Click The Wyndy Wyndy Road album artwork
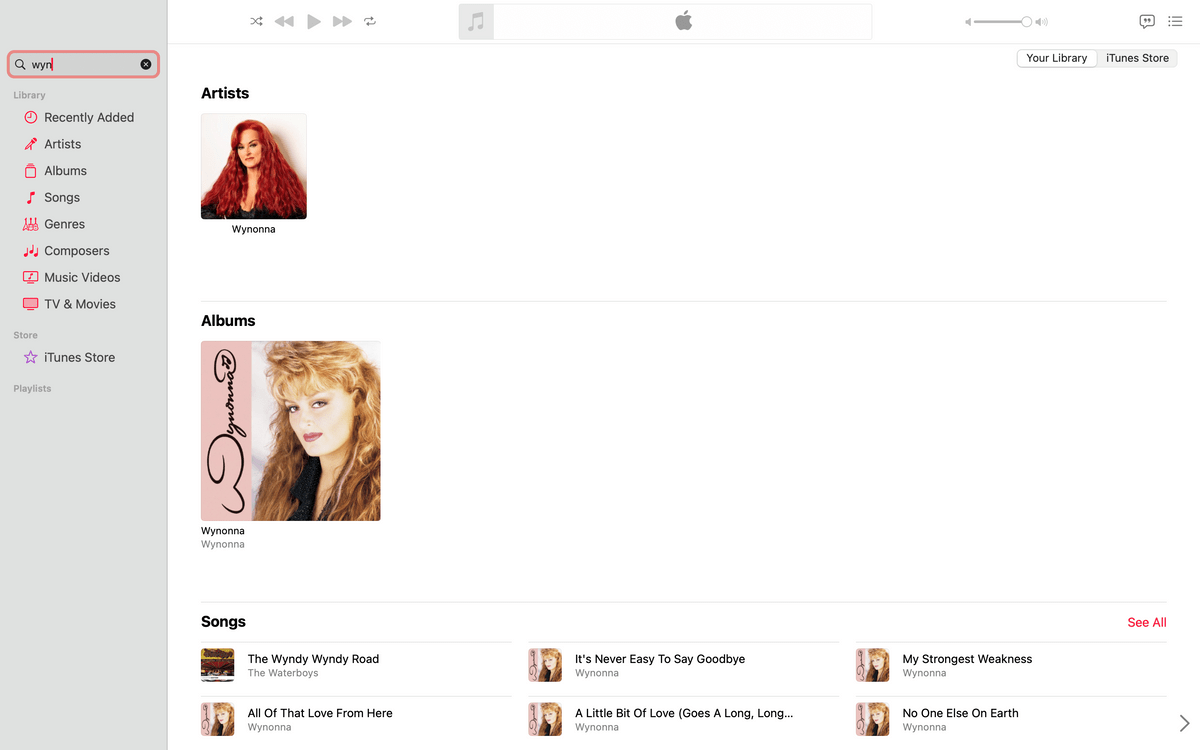The image size is (1200, 750). pyautogui.click(x=218, y=665)
